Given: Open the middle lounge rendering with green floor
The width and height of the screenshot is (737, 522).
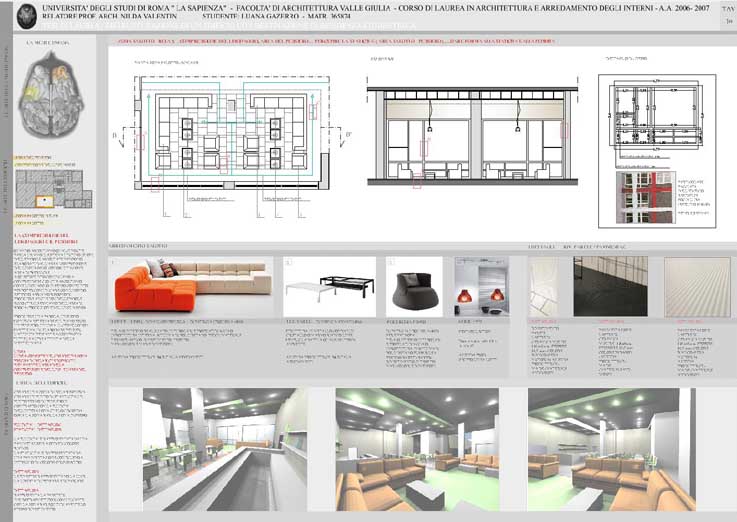Looking at the screenshot, I should (x=417, y=449).
